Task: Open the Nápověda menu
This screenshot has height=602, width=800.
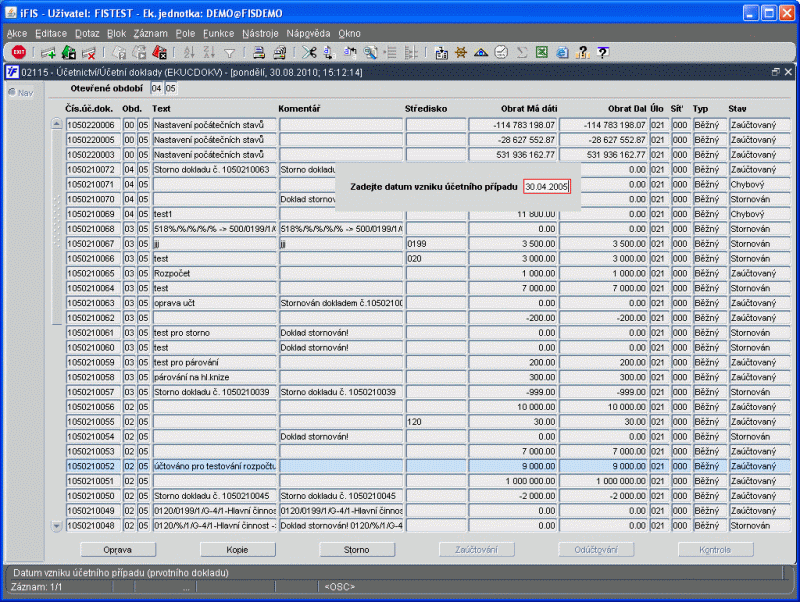Action: [308, 33]
